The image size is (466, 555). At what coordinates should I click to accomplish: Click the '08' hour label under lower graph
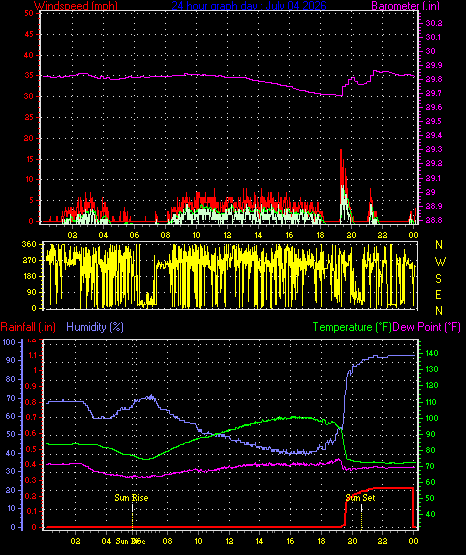tap(167, 541)
